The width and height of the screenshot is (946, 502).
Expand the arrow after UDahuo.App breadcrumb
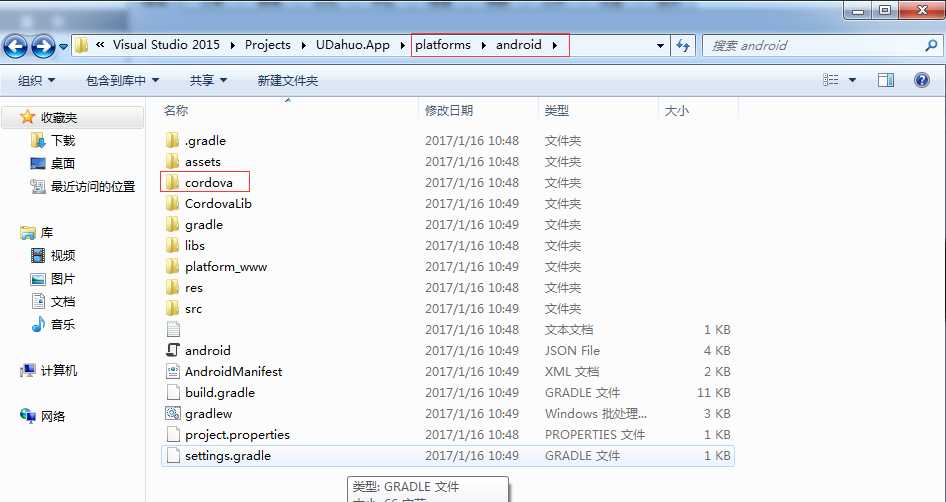402,45
